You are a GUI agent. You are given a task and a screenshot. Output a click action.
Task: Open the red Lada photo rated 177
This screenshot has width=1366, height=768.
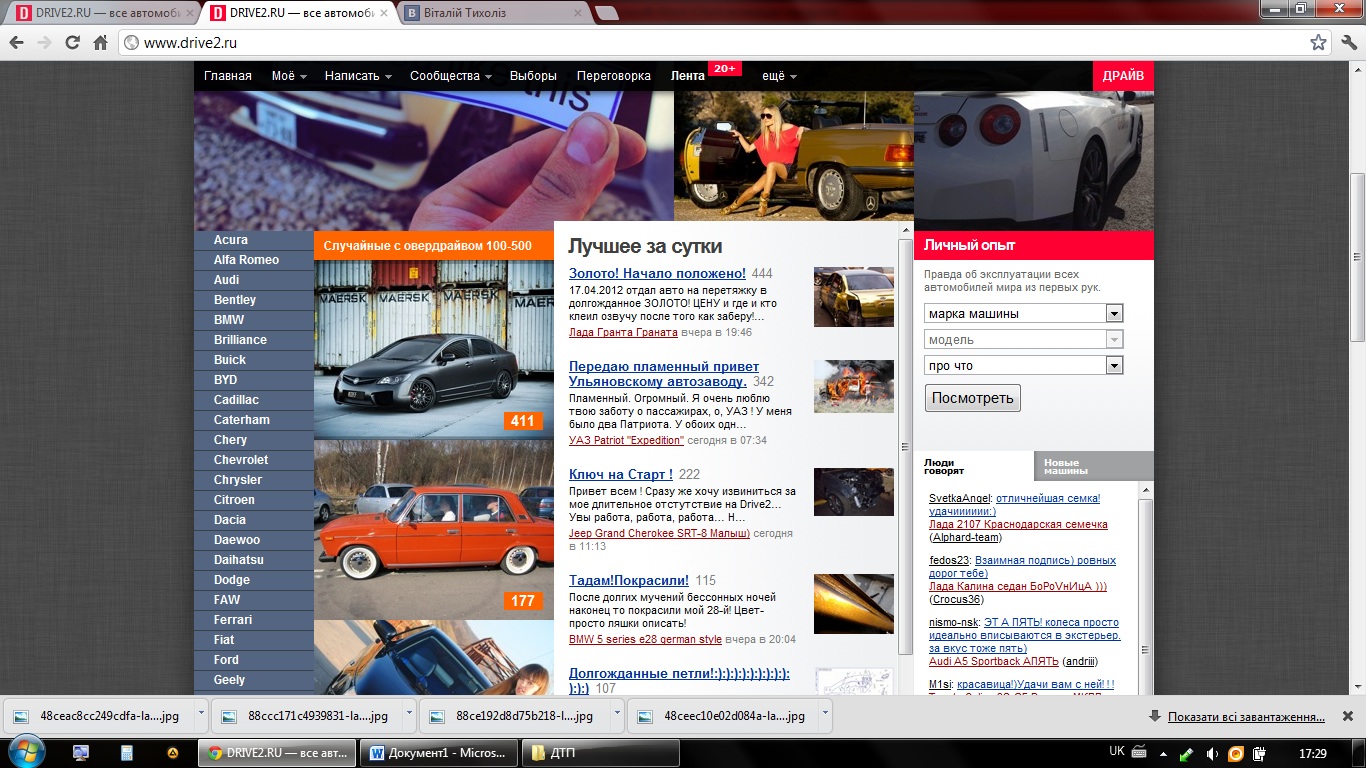tap(434, 530)
